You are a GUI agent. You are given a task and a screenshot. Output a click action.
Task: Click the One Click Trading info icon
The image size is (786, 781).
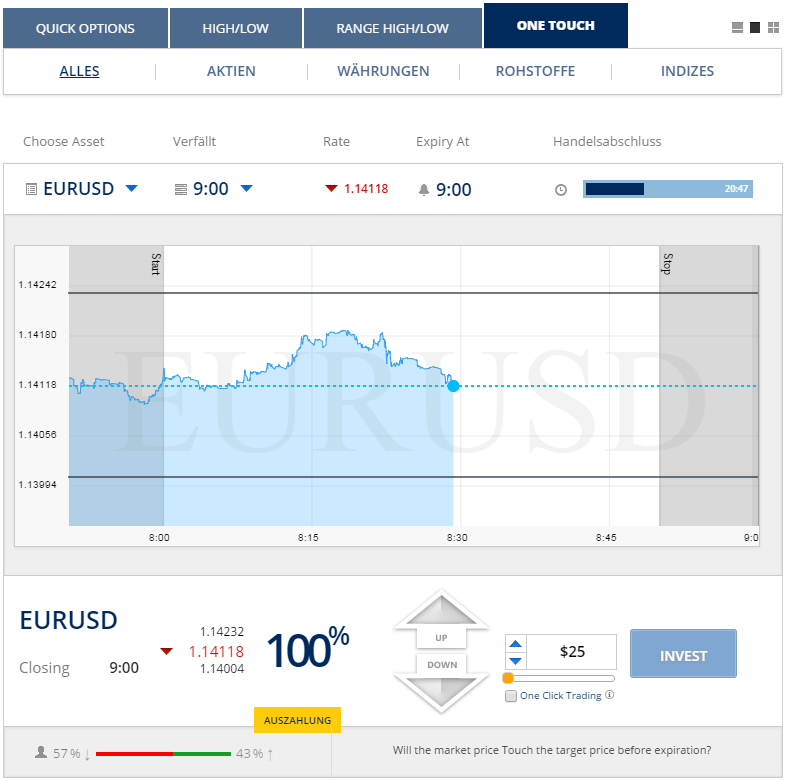coord(610,695)
